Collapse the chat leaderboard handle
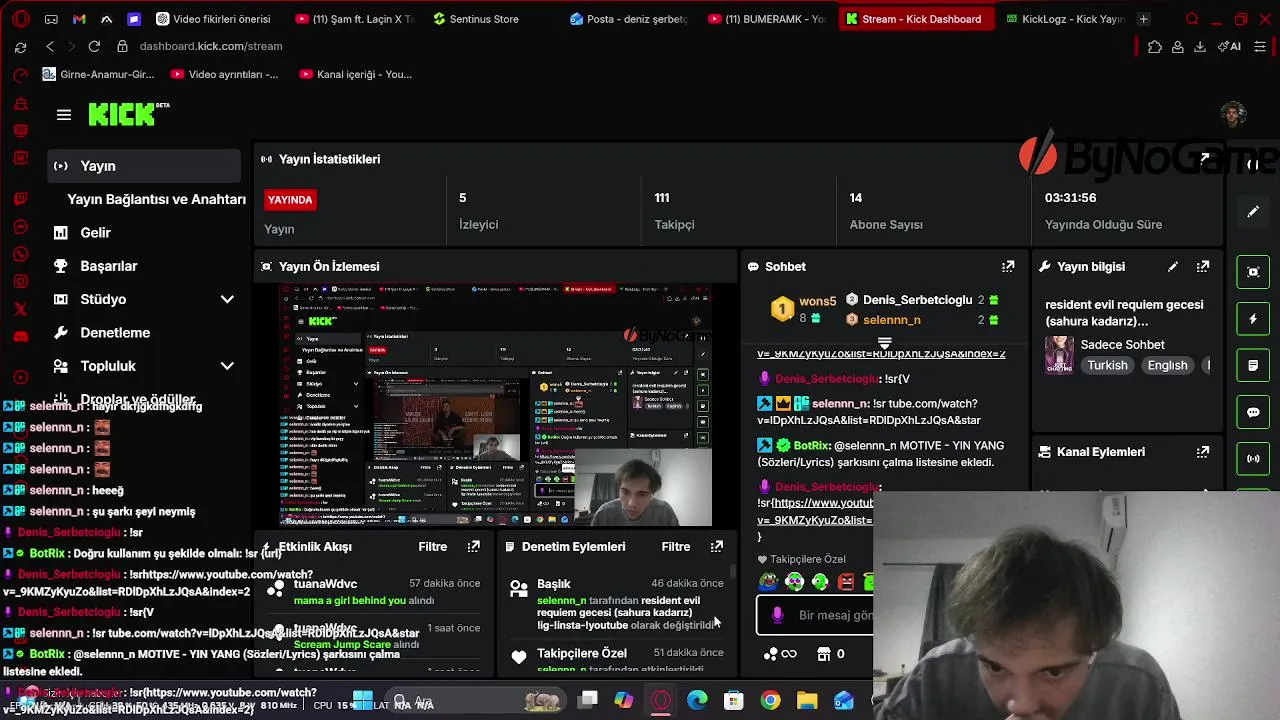Screen dimensions: 1280x720 [884, 343]
